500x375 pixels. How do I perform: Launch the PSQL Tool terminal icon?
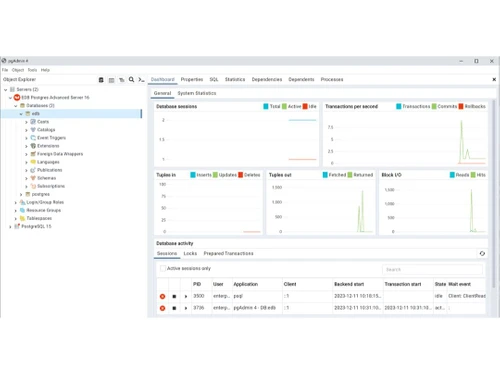coord(141,80)
